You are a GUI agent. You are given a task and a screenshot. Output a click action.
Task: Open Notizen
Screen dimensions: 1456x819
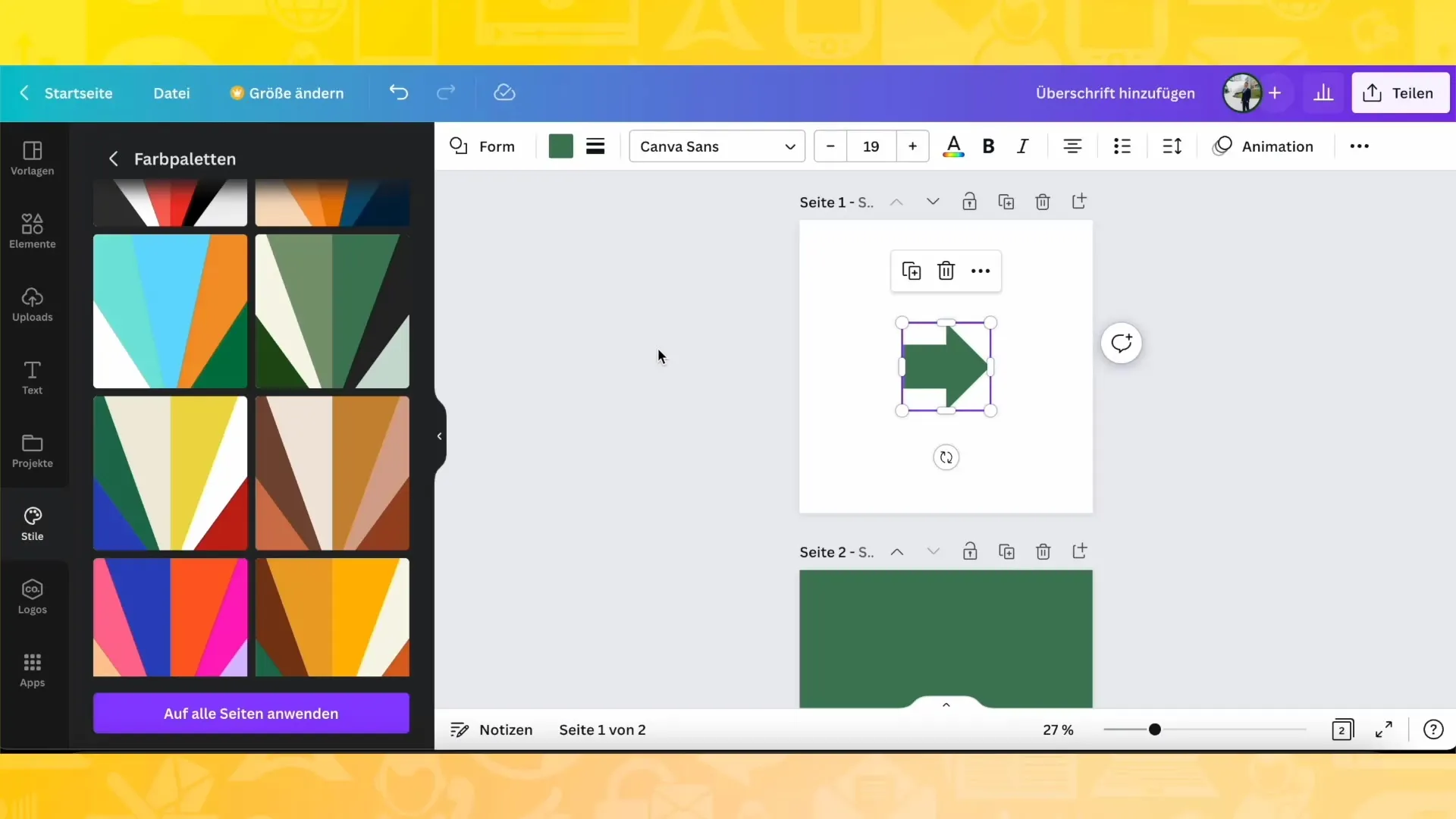[x=491, y=730]
